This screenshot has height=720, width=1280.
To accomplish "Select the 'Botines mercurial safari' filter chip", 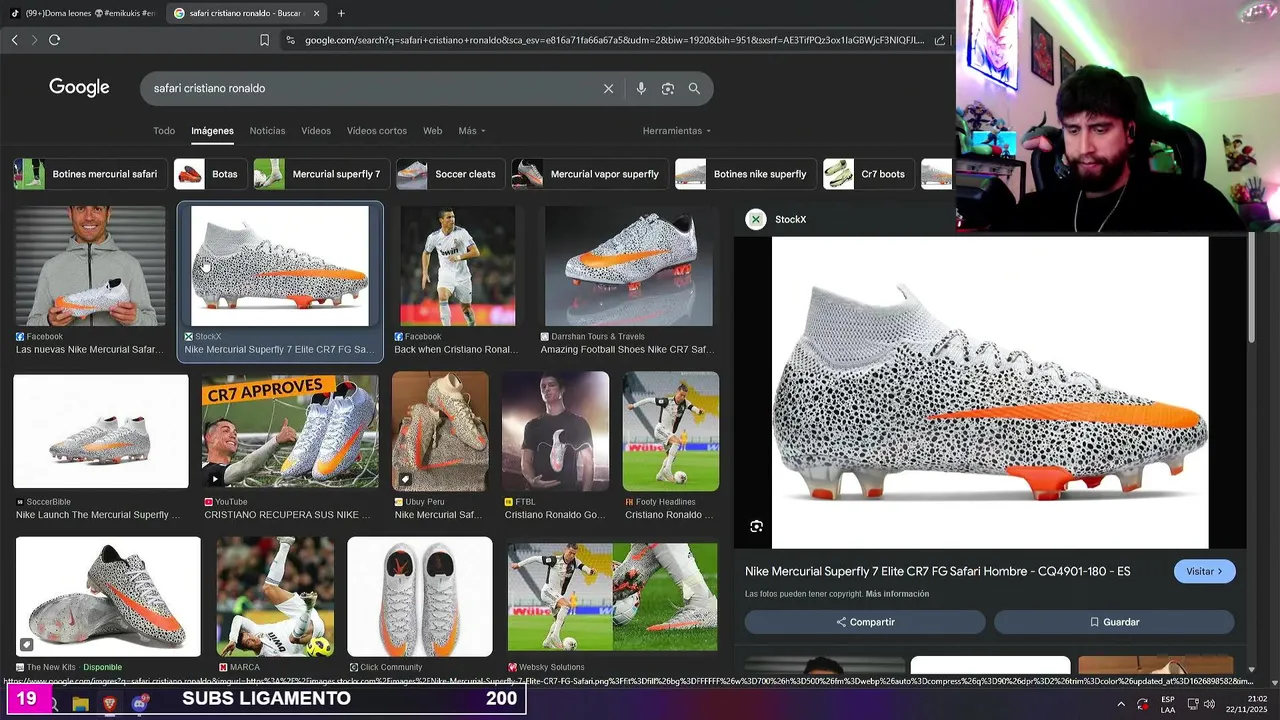I will tap(90, 174).
